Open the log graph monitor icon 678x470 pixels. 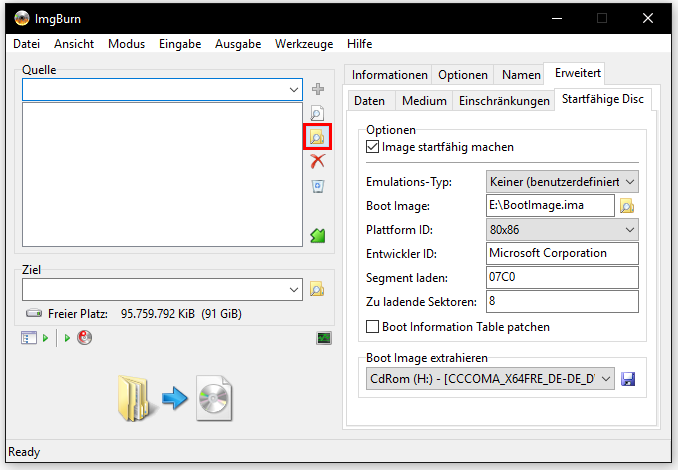tap(323, 338)
